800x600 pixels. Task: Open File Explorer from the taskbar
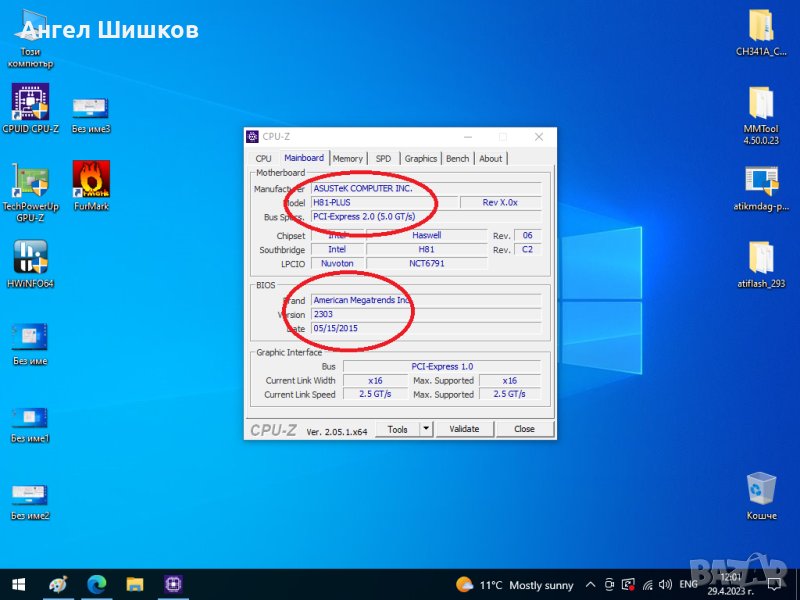pyautogui.click(x=135, y=584)
